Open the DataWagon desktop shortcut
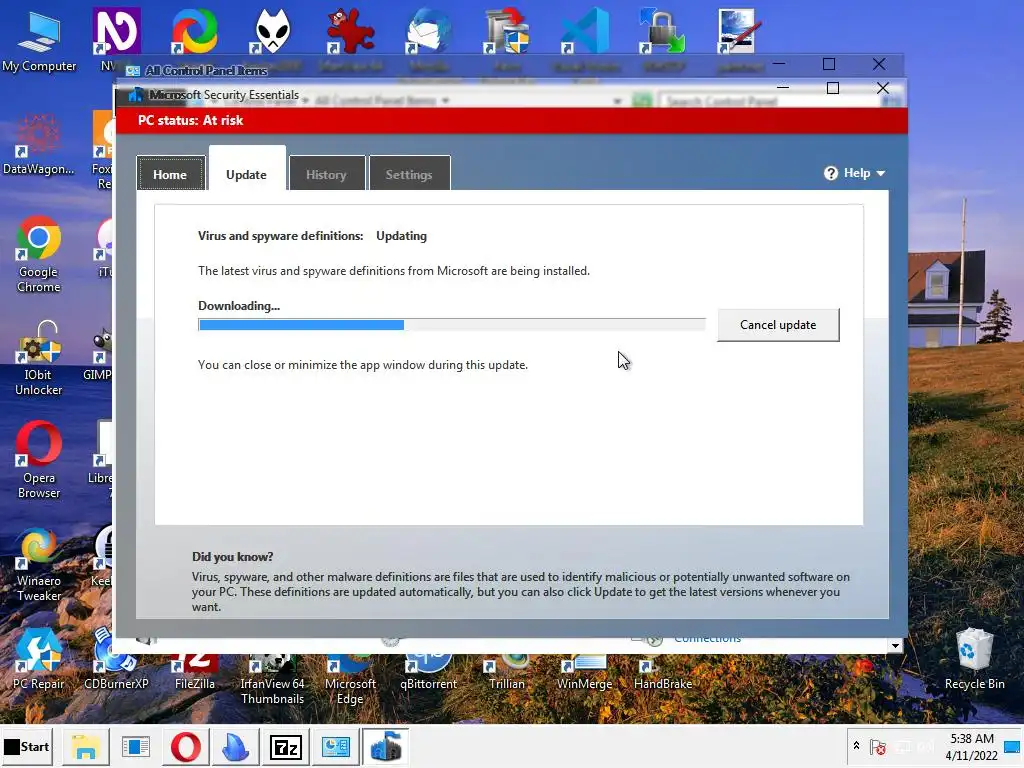This screenshot has width=1024, height=768. [x=39, y=145]
